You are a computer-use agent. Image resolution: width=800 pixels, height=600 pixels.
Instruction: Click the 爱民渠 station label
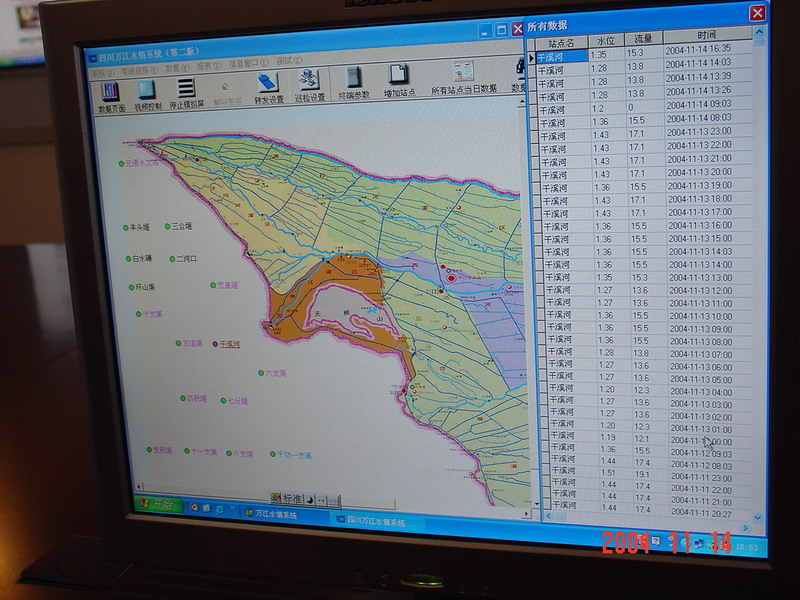[162, 451]
